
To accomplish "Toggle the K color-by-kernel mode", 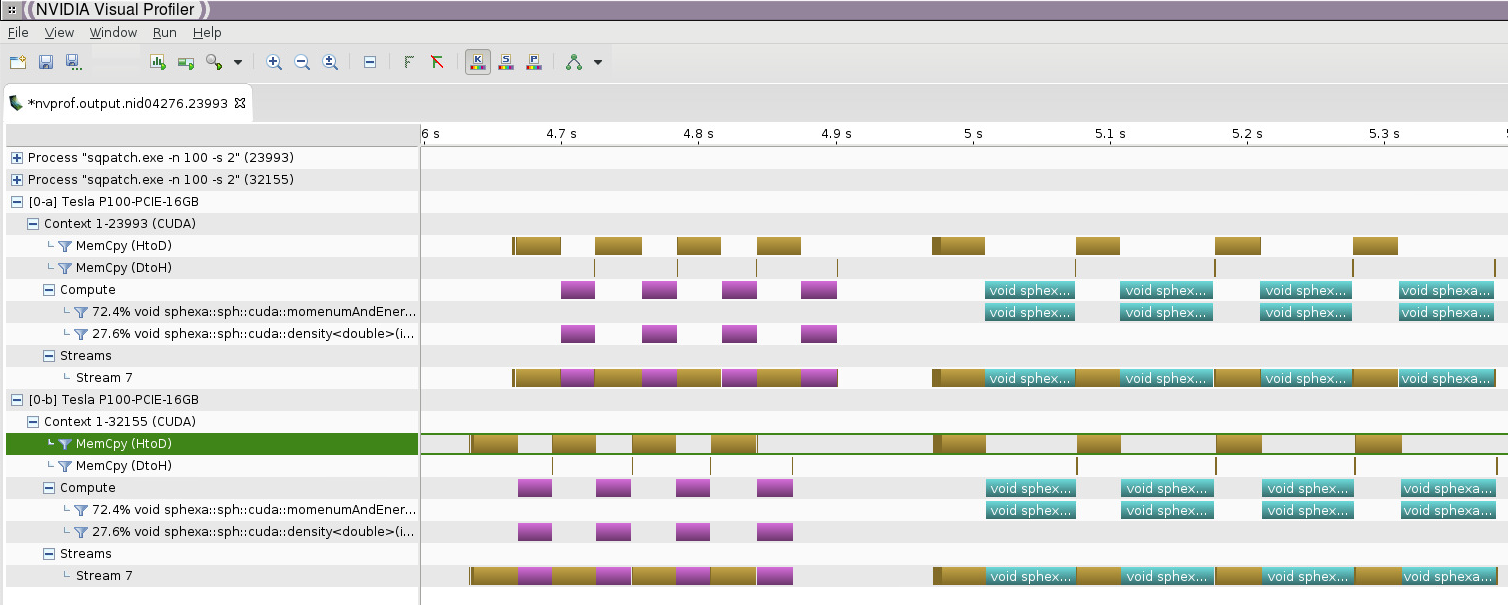I will click(477, 62).
